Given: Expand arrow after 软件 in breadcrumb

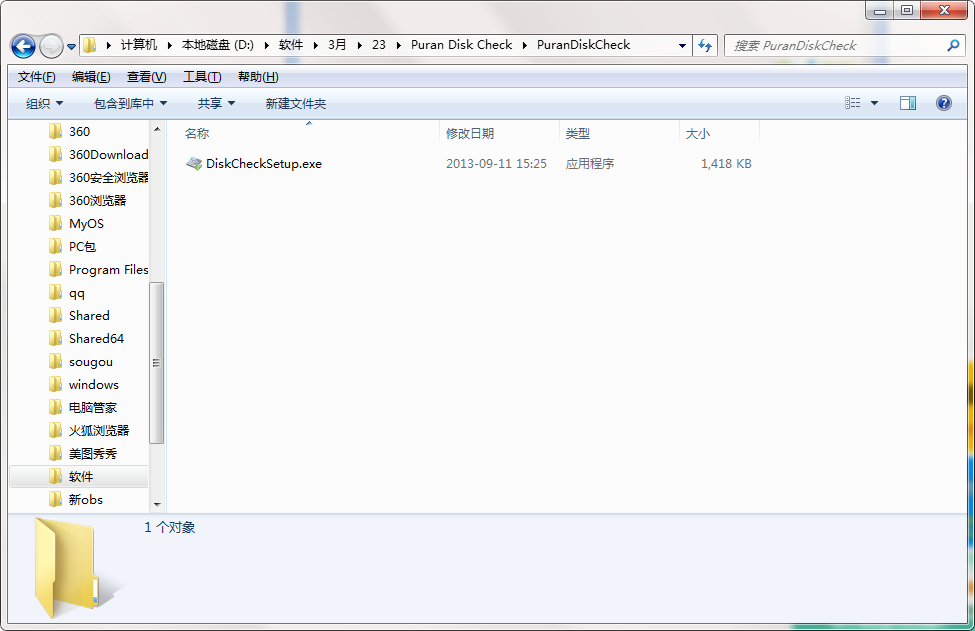Looking at the screenshot, I should coord(315,45).
